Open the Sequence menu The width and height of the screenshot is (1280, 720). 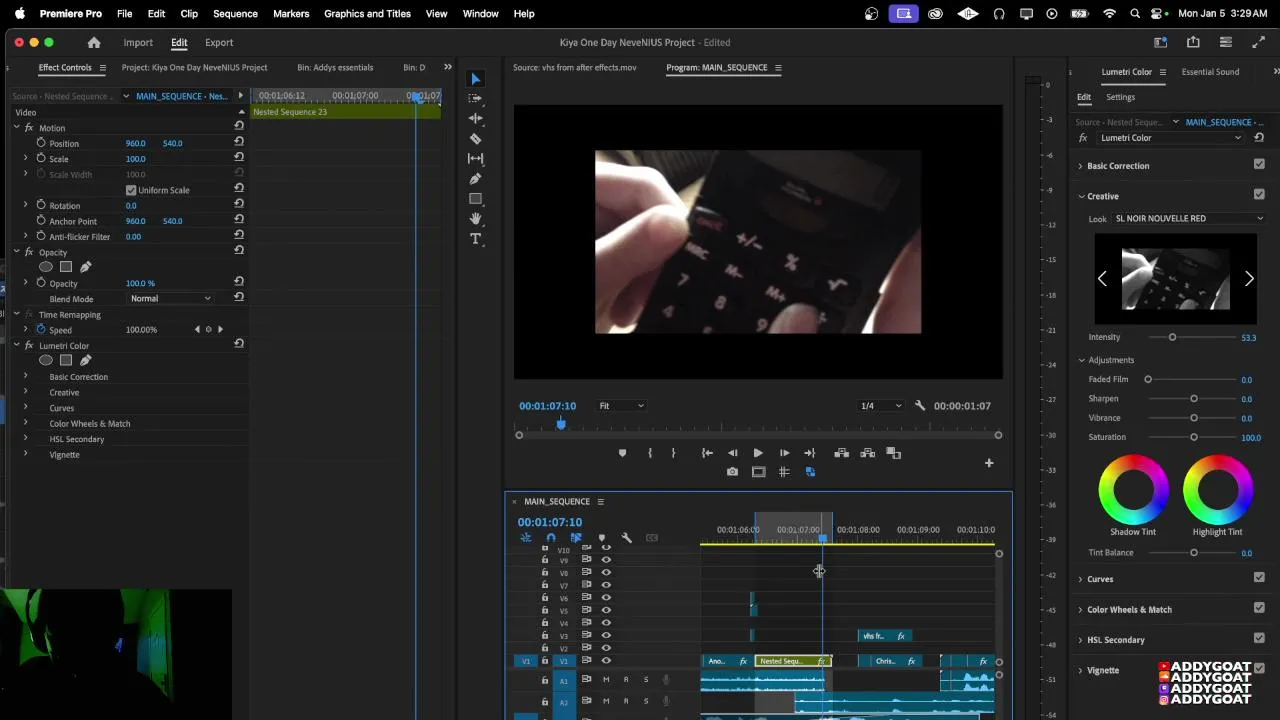coord(235,14)
